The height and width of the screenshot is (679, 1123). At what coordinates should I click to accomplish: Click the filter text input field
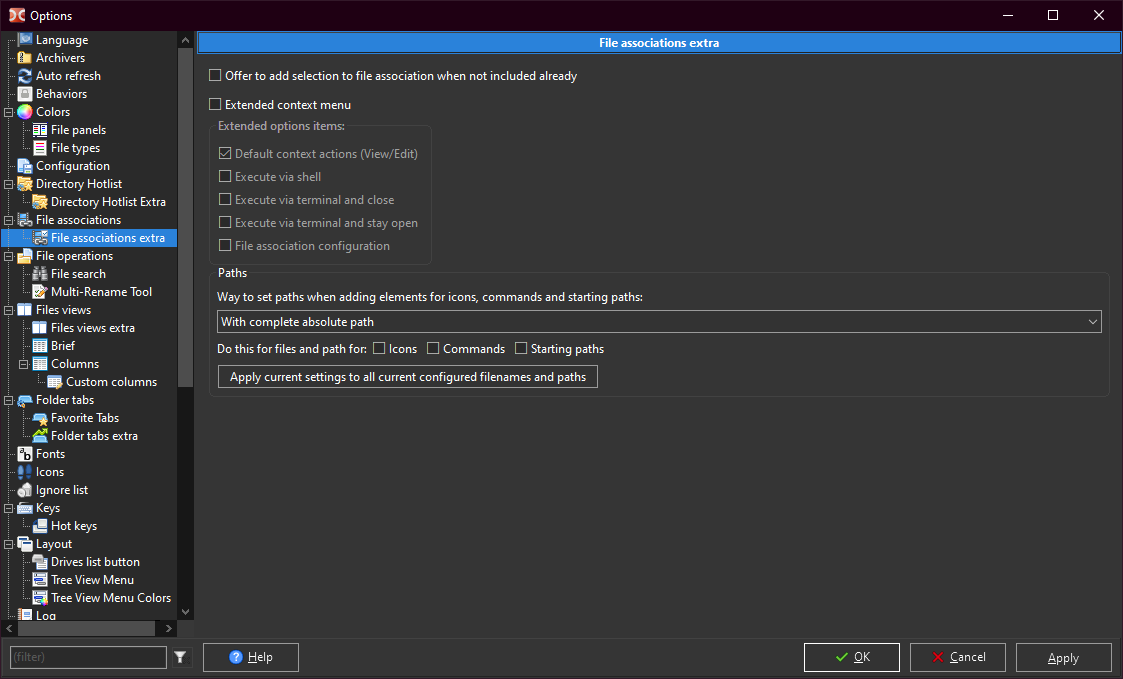coord(88,657)
